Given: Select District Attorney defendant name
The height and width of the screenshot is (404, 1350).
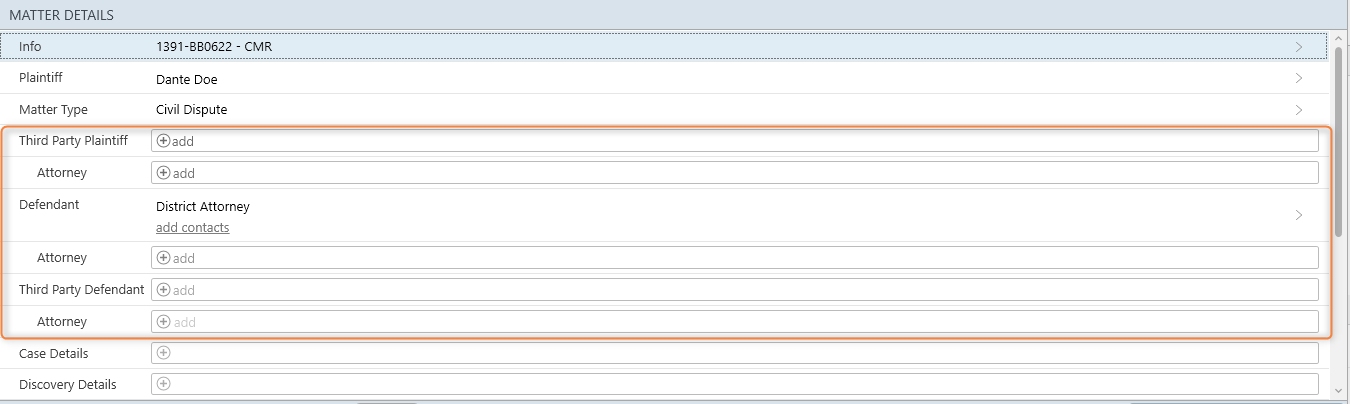Looking at the screenshot, I should (203, 207).
